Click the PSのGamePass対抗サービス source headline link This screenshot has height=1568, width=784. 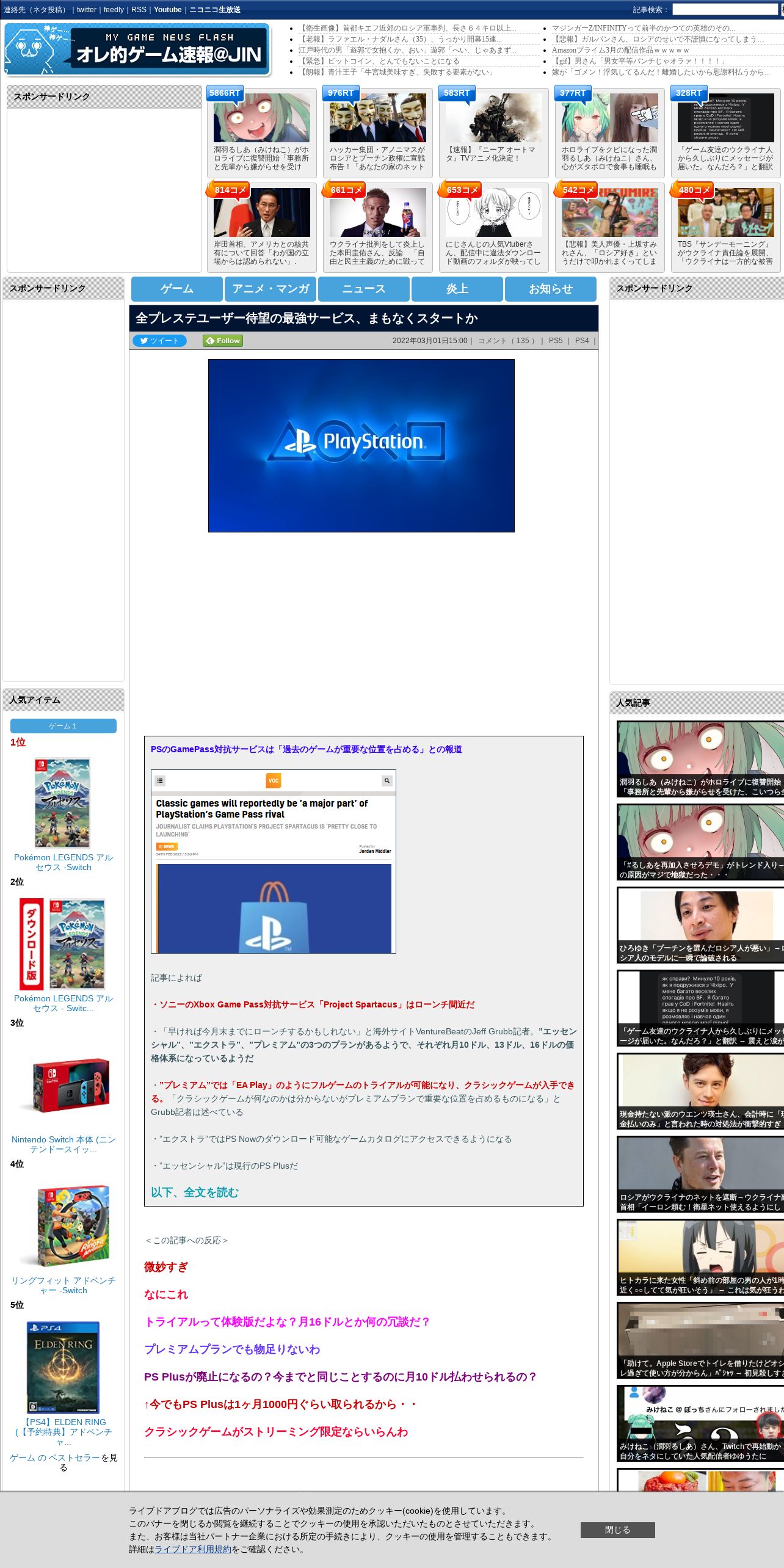click(x=307, y=749)
